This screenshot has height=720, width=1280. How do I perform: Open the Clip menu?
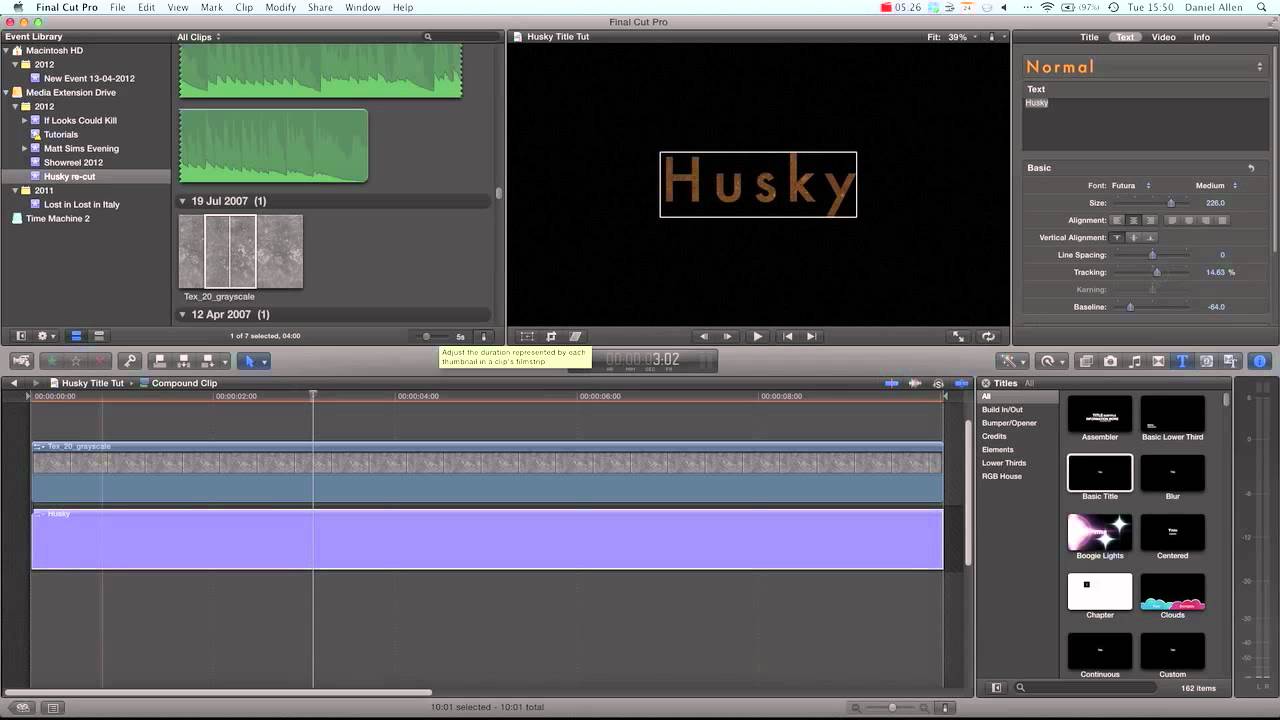[x=244, y=7]
